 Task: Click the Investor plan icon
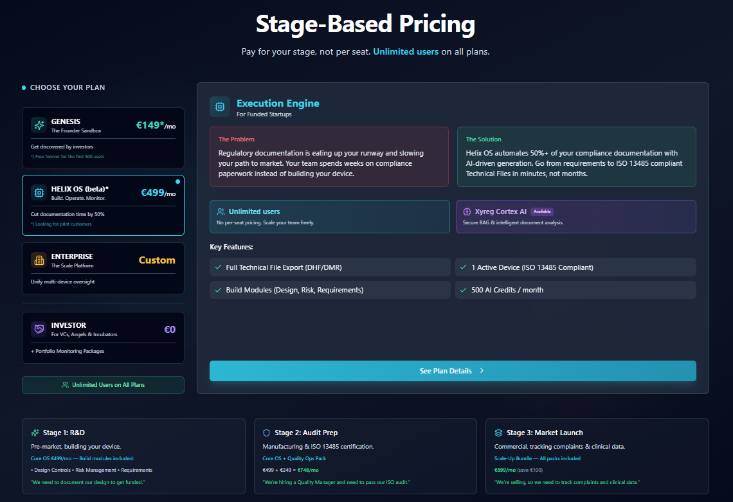coord(38,328)
